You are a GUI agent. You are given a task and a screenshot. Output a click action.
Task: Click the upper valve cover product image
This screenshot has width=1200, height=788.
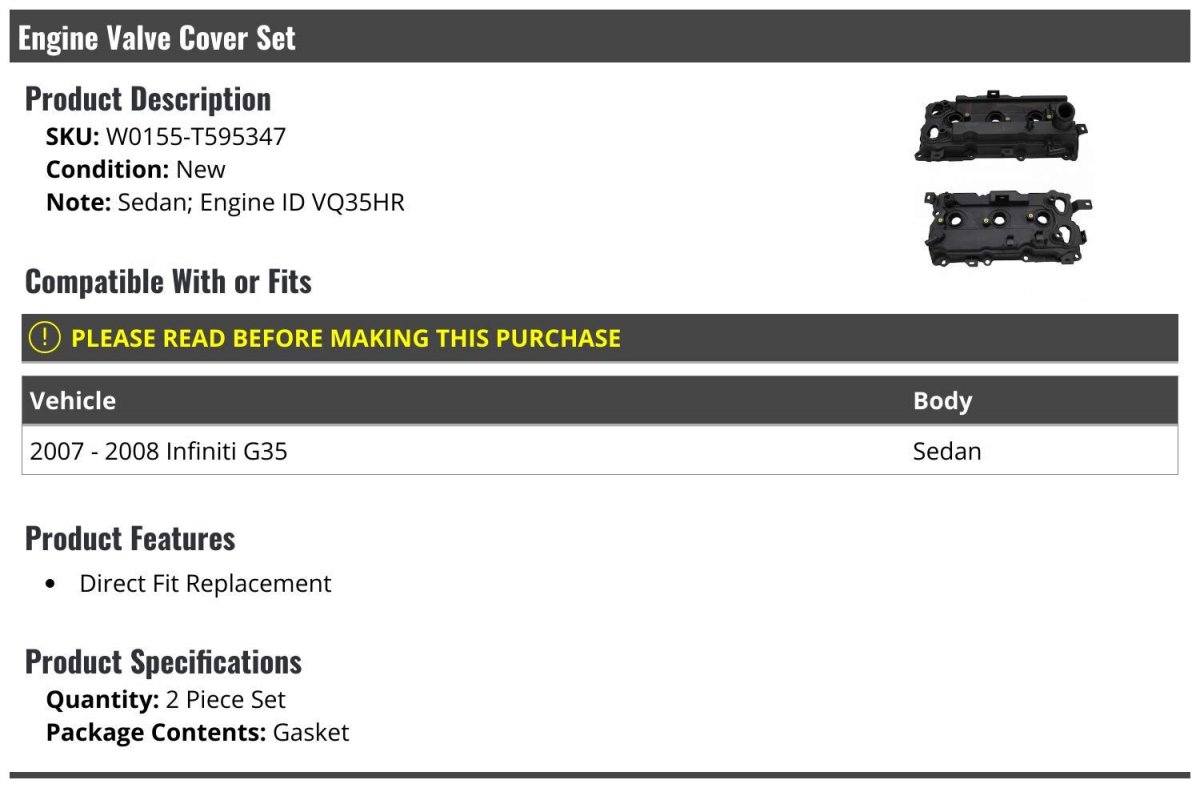point(1001,125)
